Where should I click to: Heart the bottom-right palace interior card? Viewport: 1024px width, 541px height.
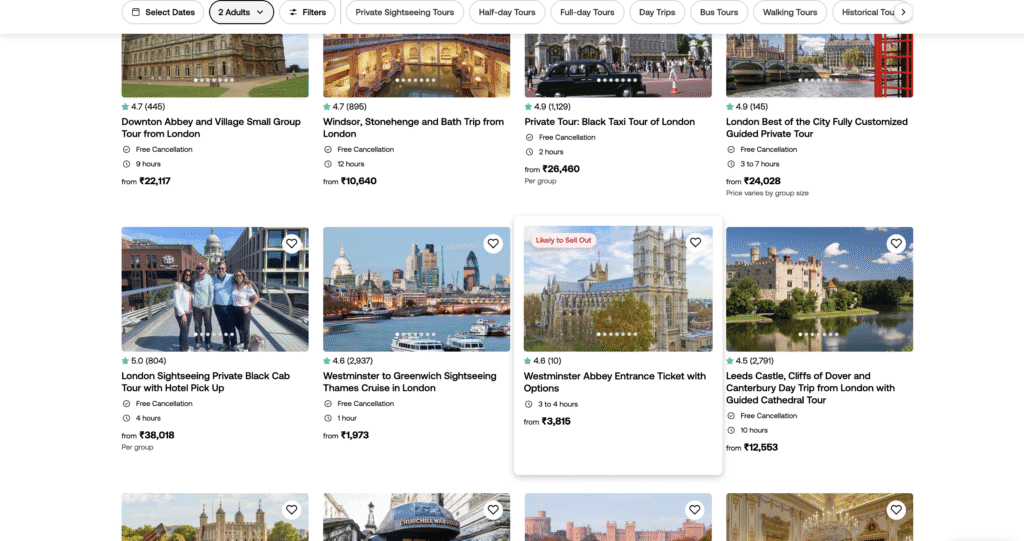pyautogui.click(x=896, y=509)
